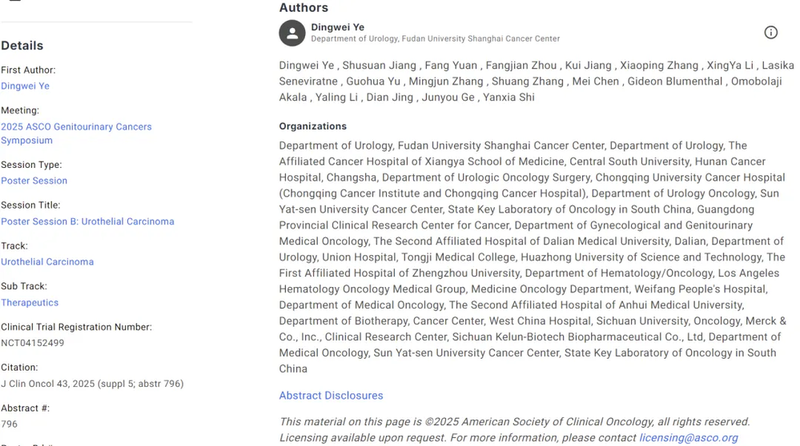Select the Therapeutics sub track link
Image resolution: width=800 pixels, height=446 pixels.
pos(30,302)
